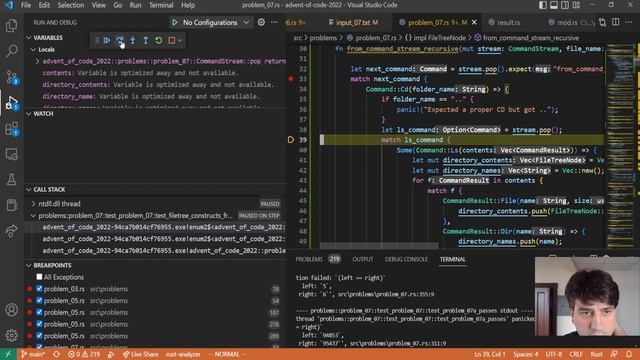The height and width of the screenshot is (360, 640).
Task: Collapse the Locals scope
Action: pos(33,49)
